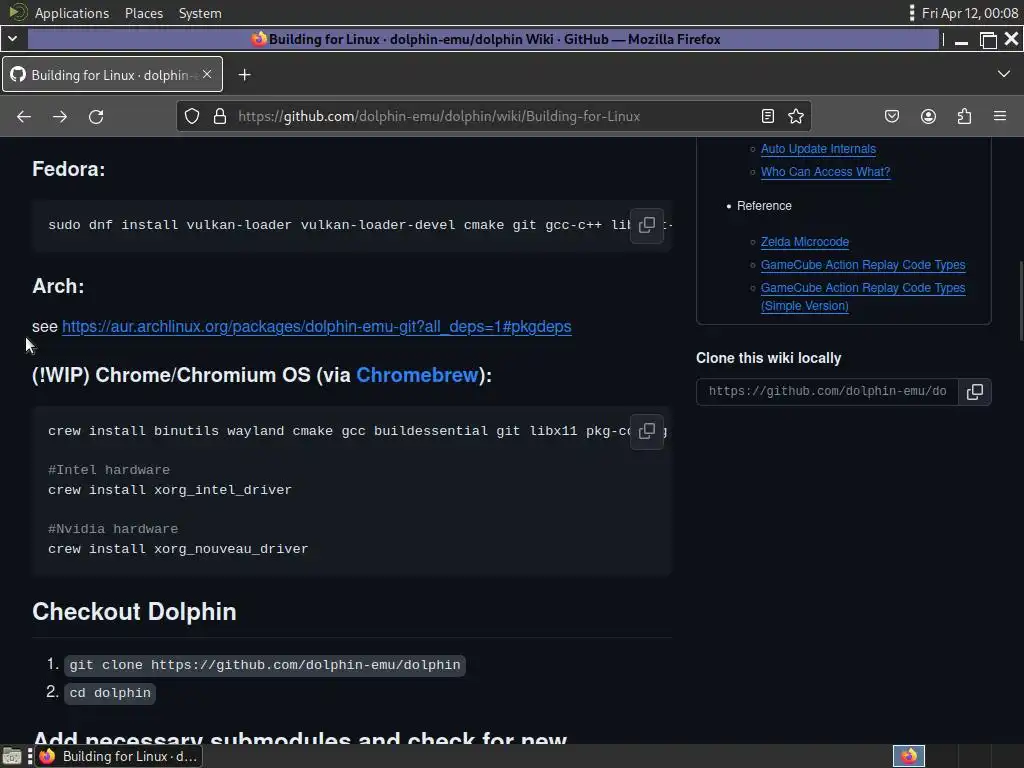Open Who Can Access What? page
1024x768 pixels.
pos(825,172)
